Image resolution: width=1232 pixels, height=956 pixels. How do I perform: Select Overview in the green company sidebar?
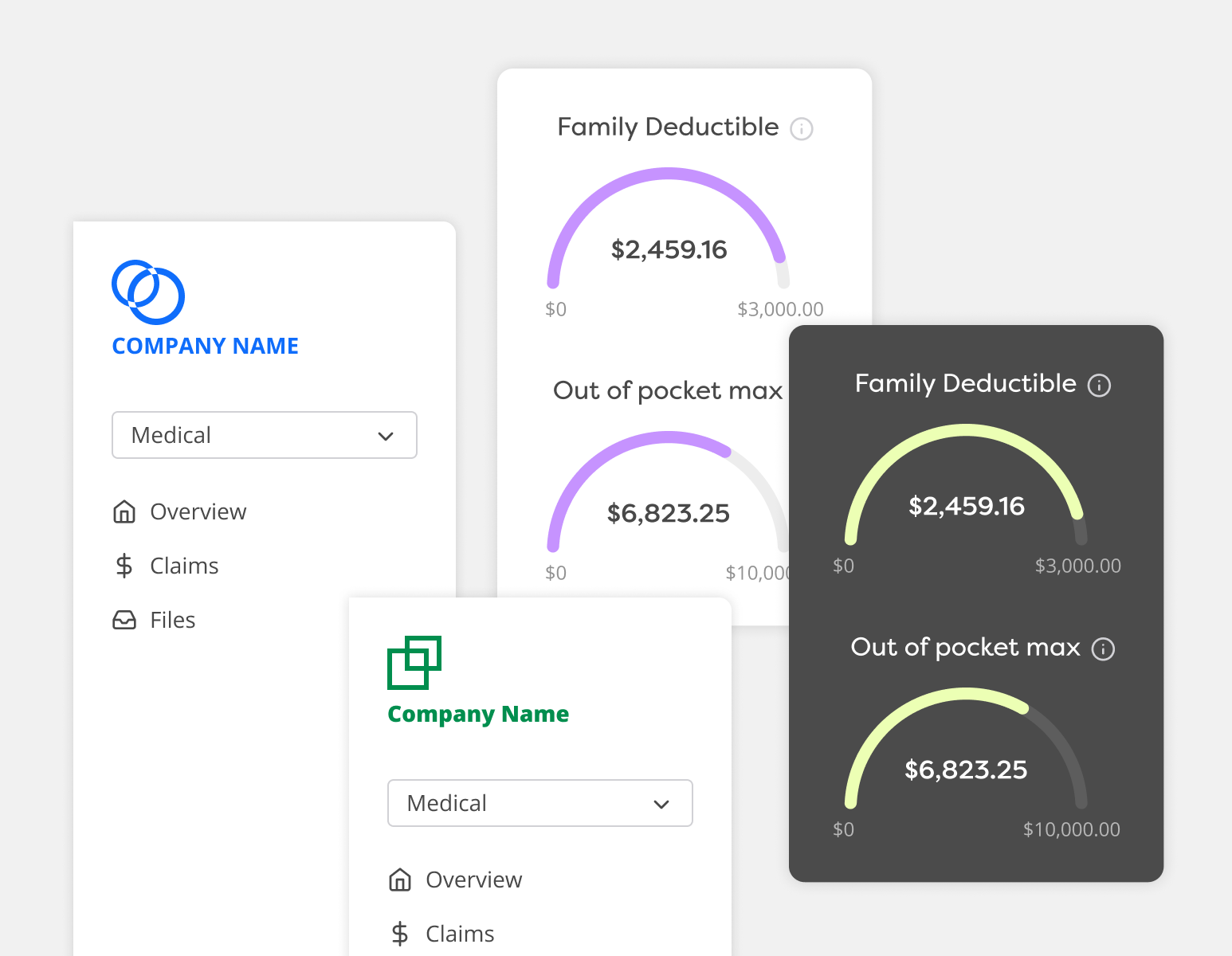(473, 880)
